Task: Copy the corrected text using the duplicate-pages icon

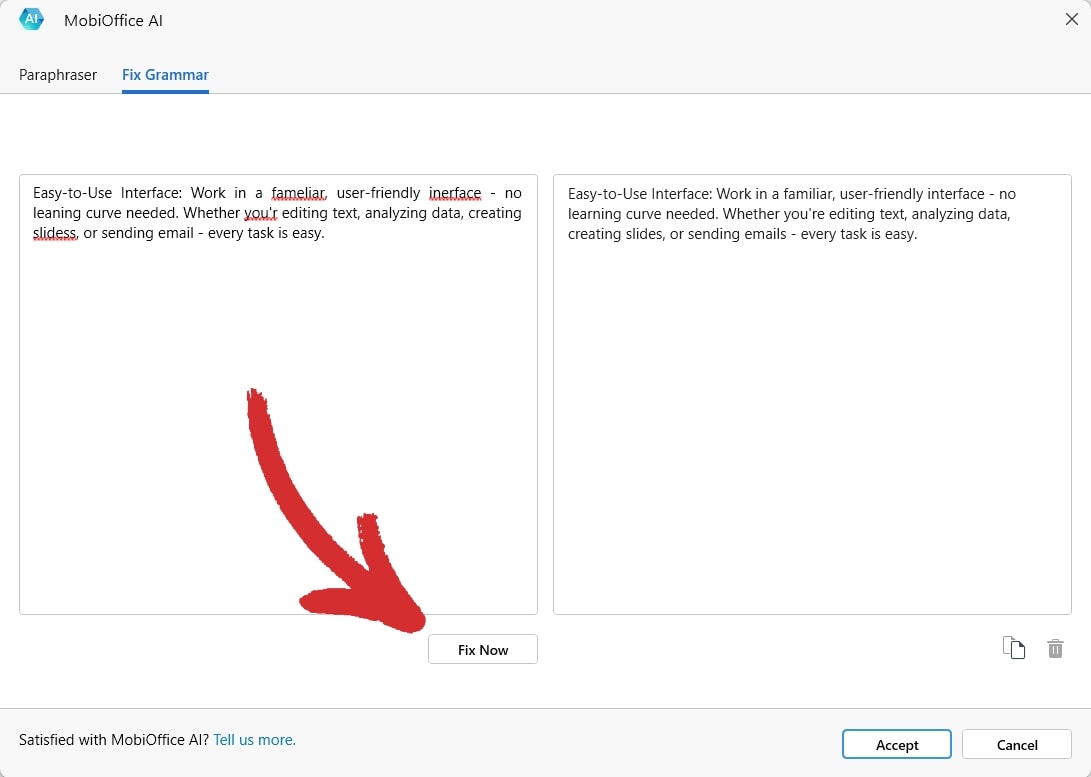Action: point(1014,648)
